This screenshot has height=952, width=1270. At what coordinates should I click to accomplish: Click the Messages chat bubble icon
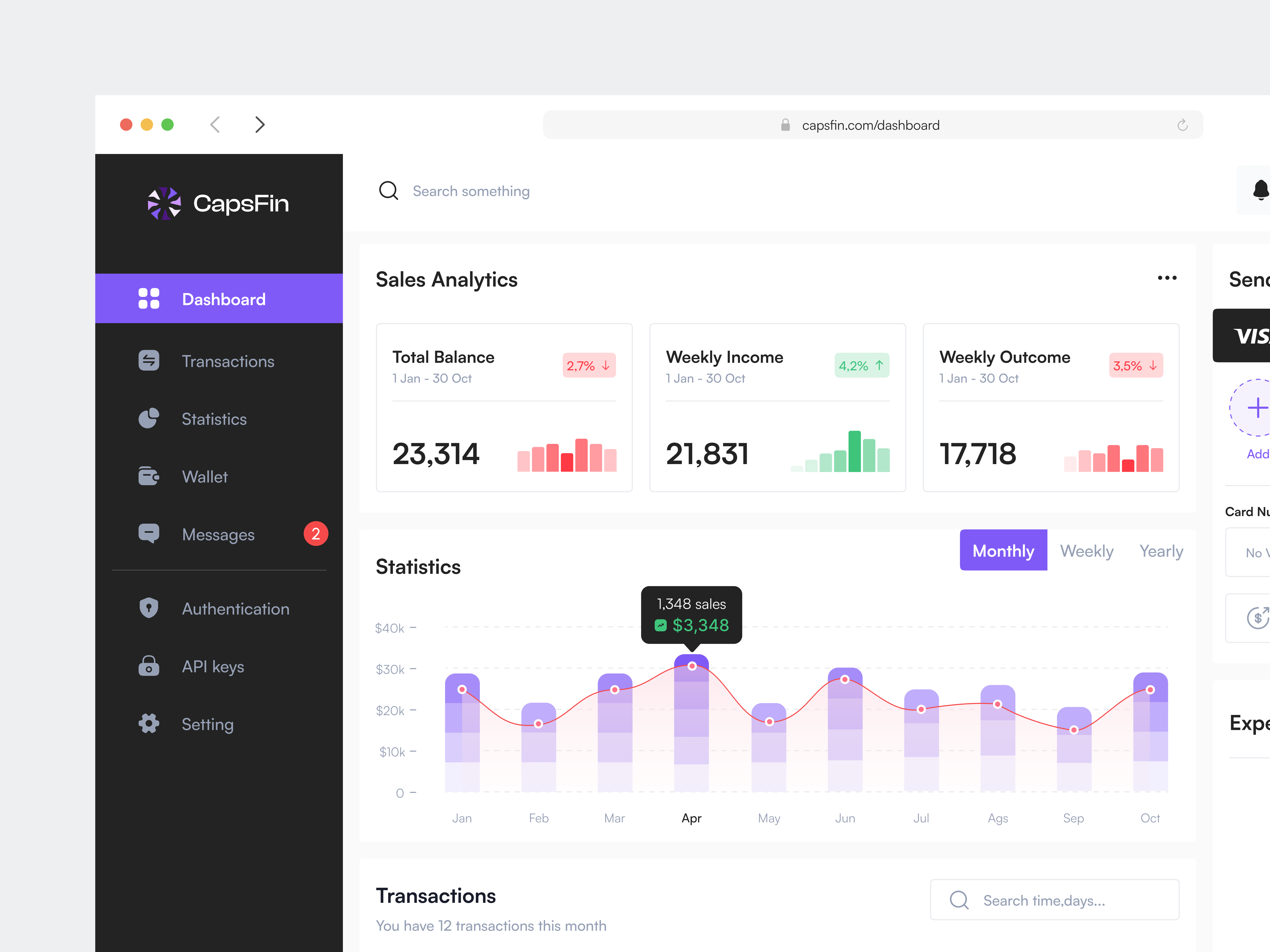pyautogui.click(x=149, y=534)
